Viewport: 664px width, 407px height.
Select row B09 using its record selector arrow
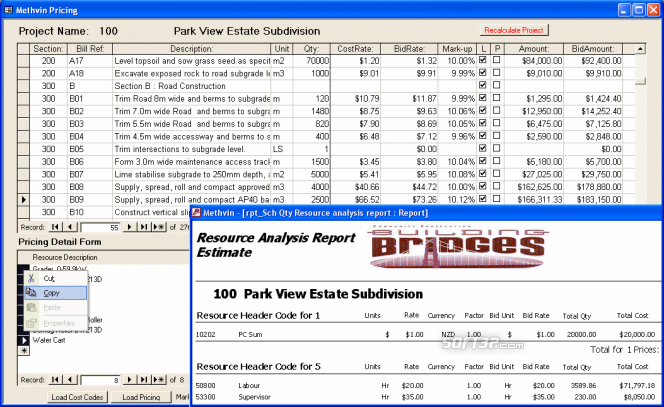point(23,199)
